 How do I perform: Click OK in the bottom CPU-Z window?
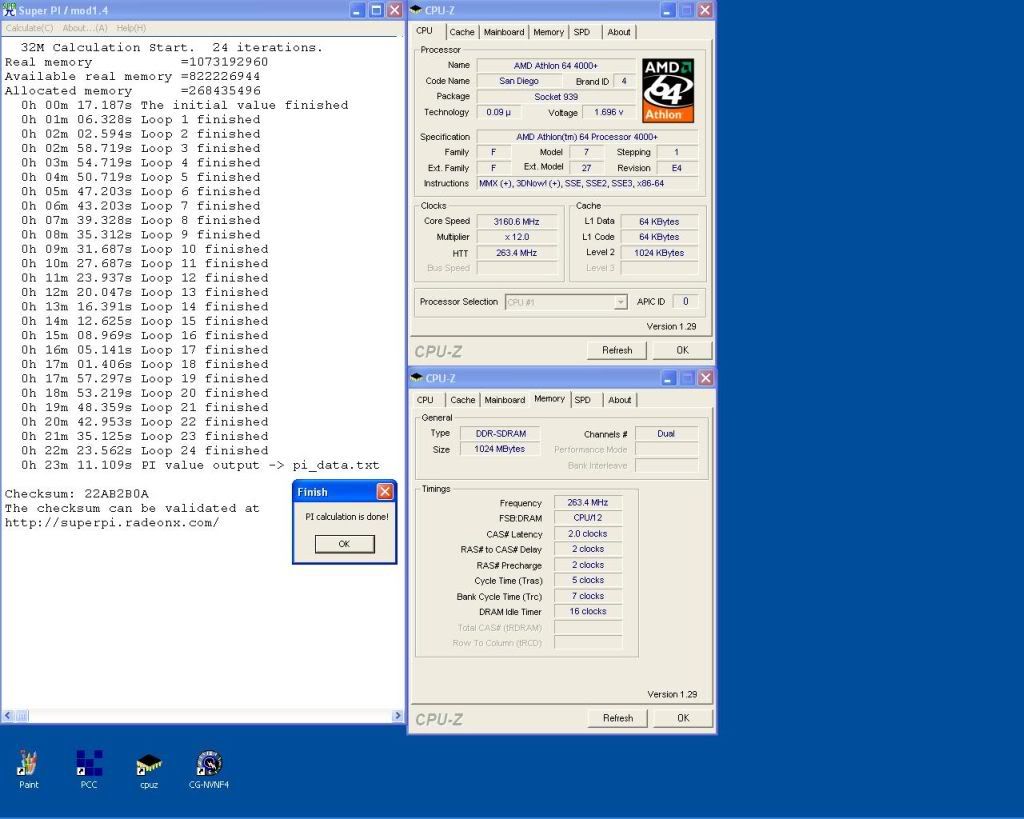pyautogui.click(x=683, y=718)
